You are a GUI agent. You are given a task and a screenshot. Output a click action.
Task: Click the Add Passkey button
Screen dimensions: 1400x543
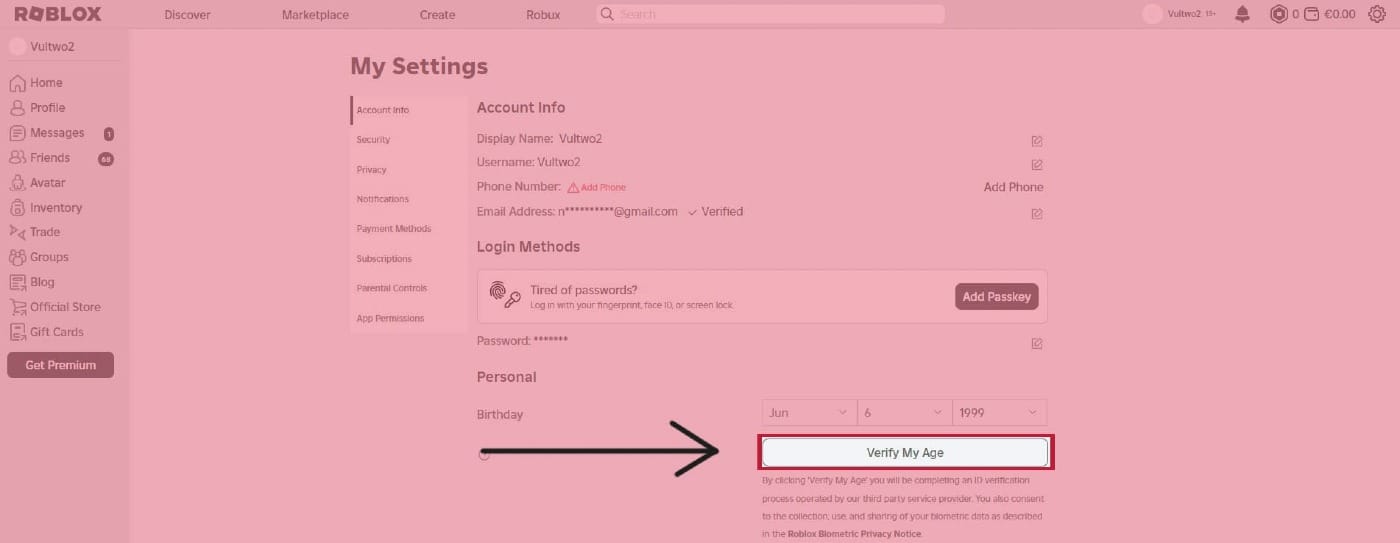(997, 297)
